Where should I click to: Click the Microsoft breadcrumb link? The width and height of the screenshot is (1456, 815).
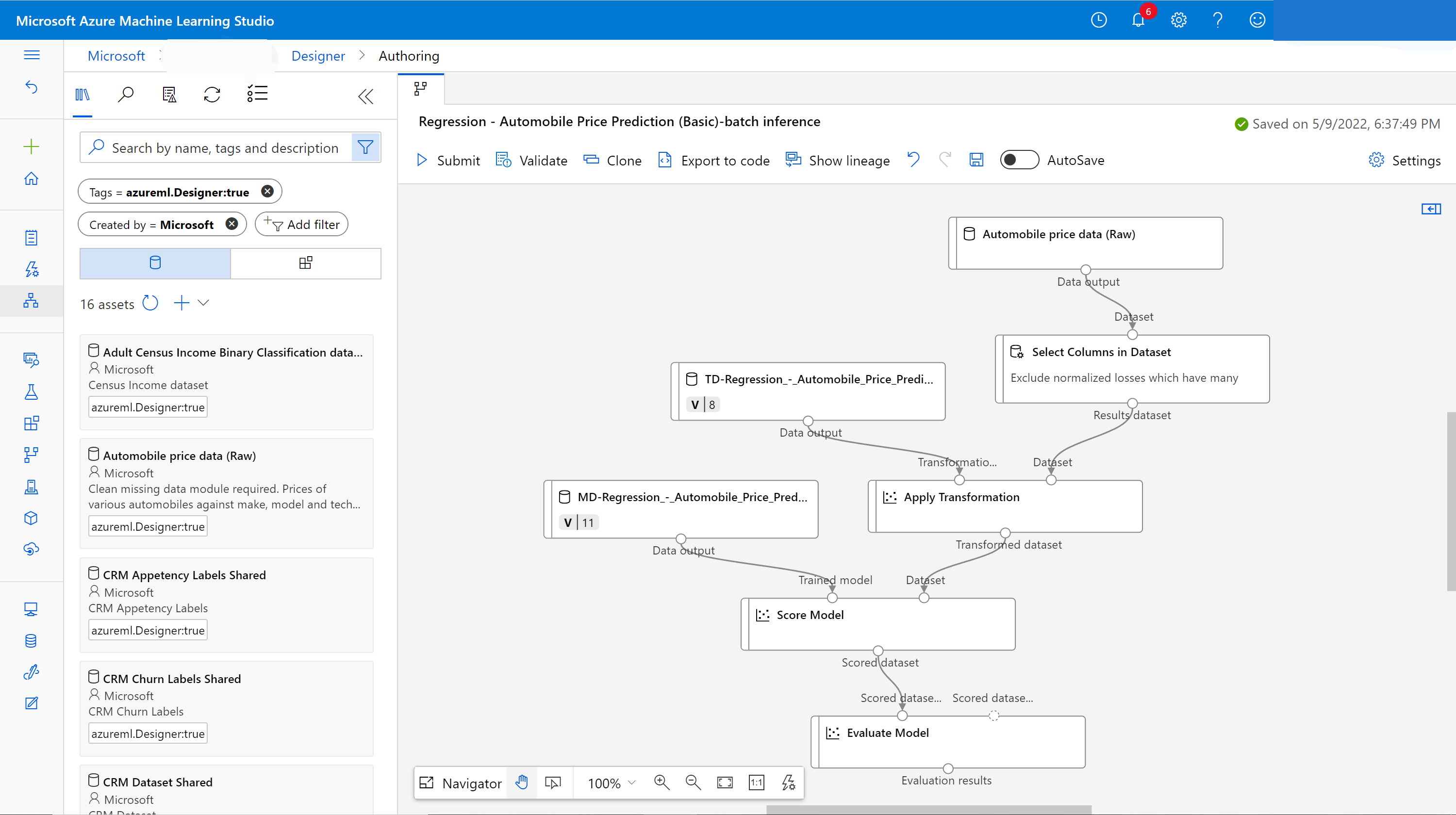point(116,56)
